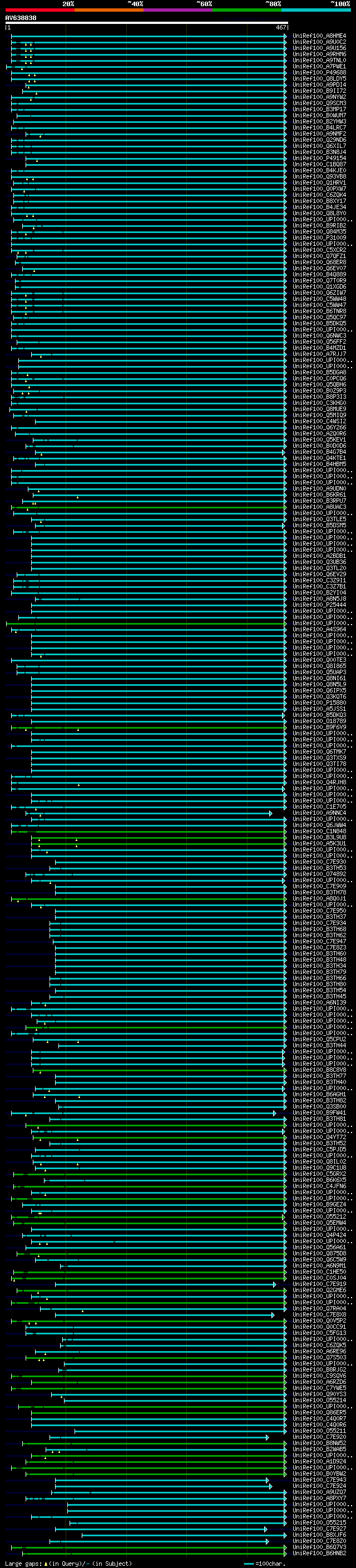Select hit UniRef100_B4Q889
Image resolution: width=356 pixels, height=1568 pixels.
pos(319,275)
